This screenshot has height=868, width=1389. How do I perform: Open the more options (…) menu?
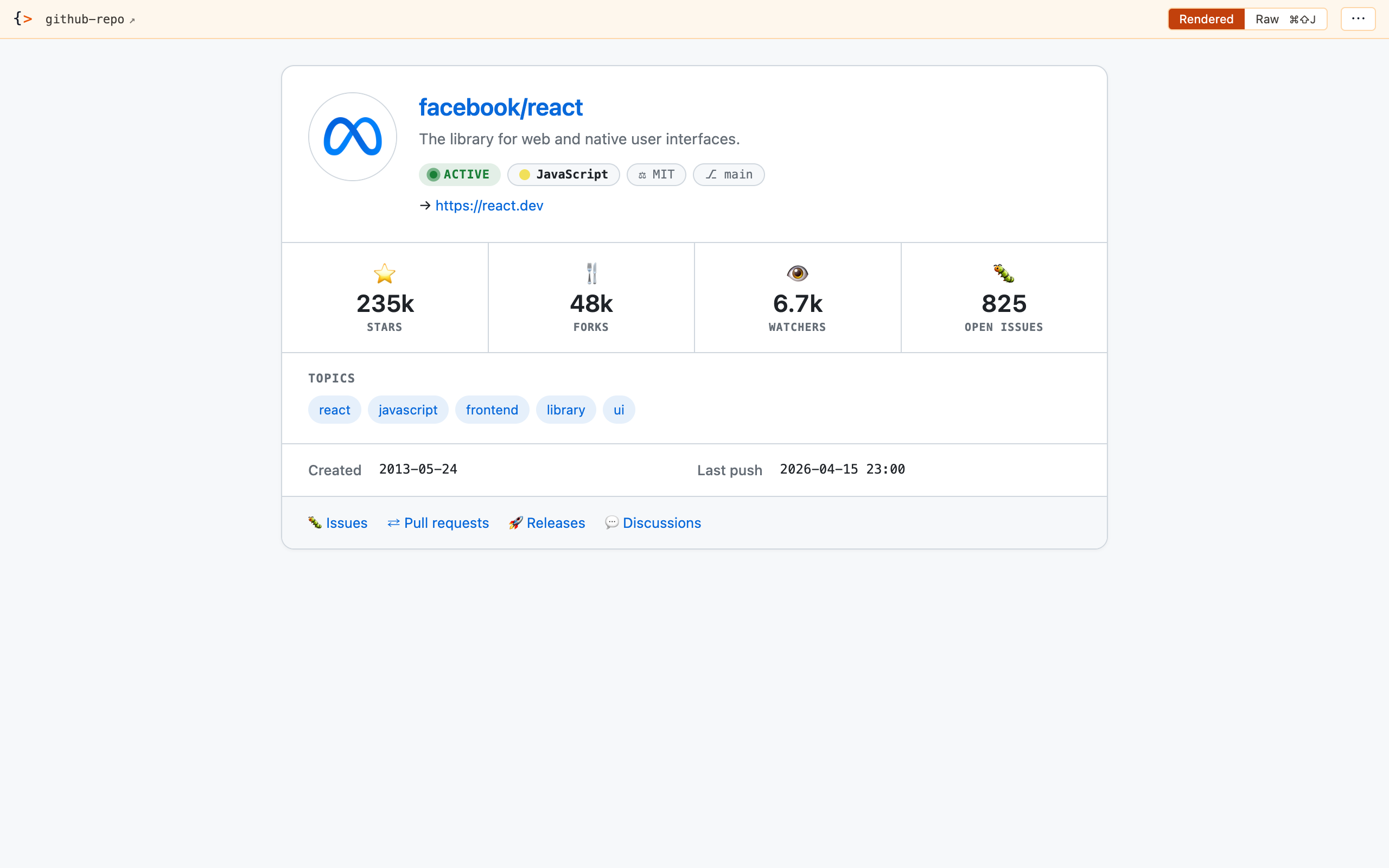(x=1358, y=18)
